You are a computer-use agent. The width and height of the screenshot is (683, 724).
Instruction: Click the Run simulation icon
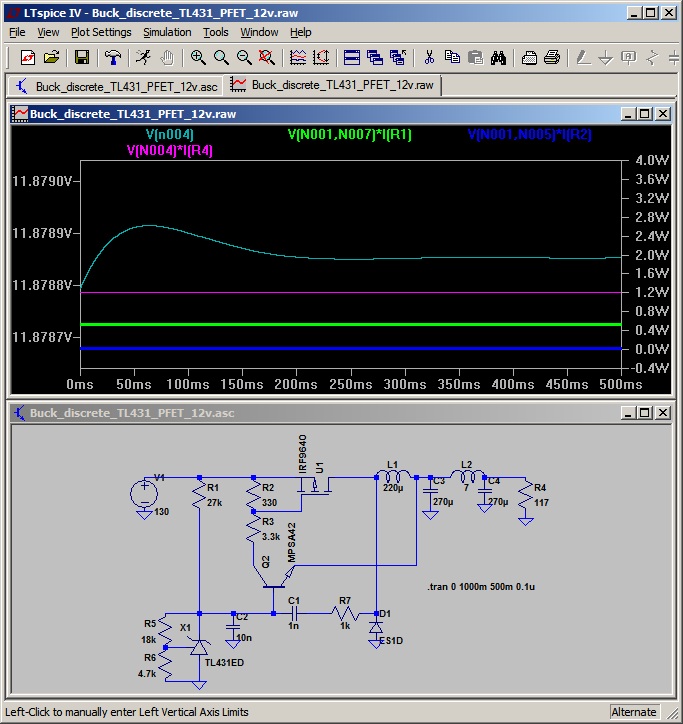point(144,57)
